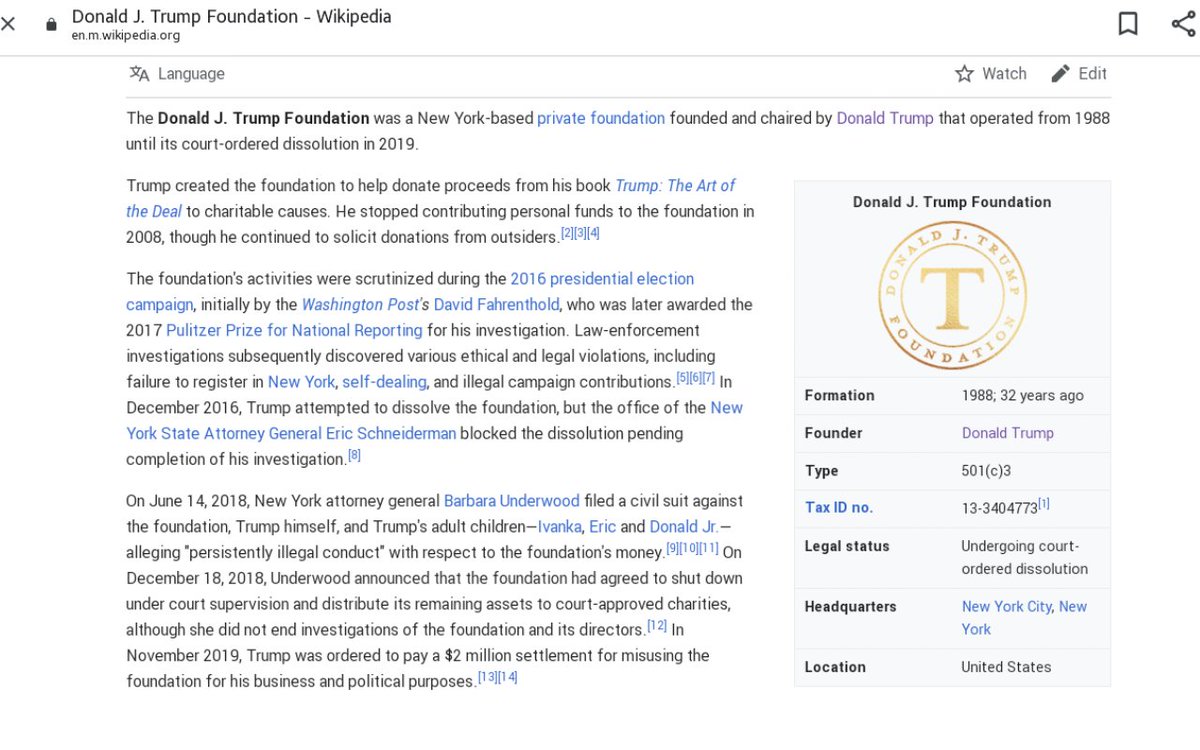The height and width of the screenshot is (750, 1200).
Task: Jump to citation [8]
Action: pyautogui.click(x=354, y=456)
